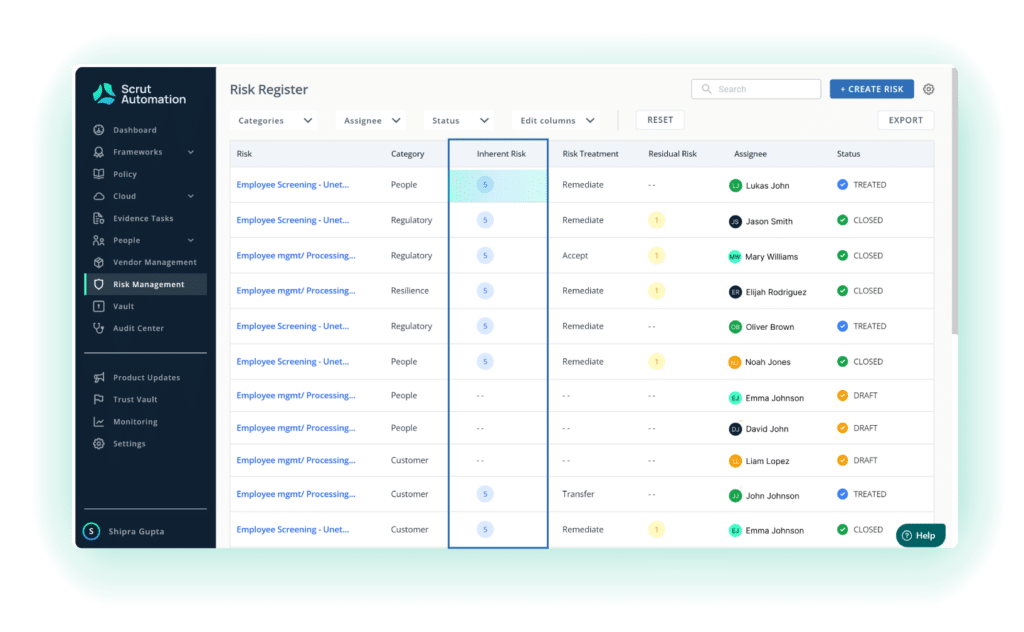Image resolution: width=1024 pixels, height=632 pixels.
Task: Open Vendor Management from sidebar
Action: tap(154, 262)
